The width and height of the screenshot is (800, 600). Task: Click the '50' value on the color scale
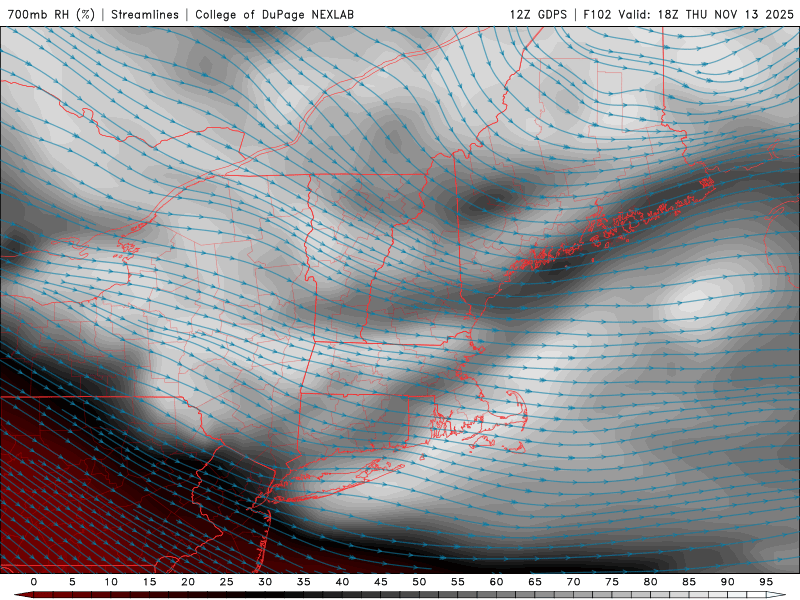point(419,582)
